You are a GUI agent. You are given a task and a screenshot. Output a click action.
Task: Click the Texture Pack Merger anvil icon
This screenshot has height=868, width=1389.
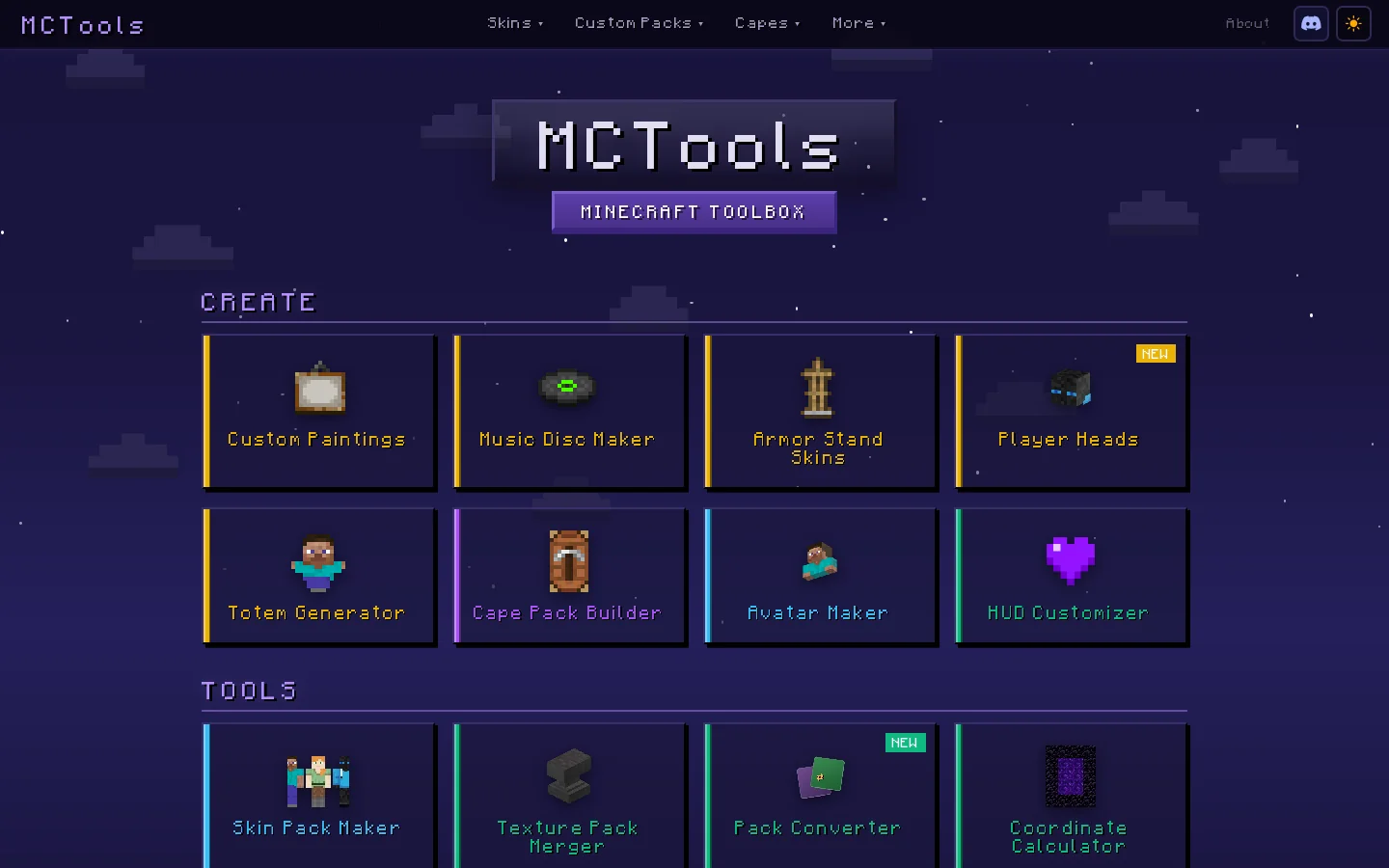pyautogui.click(x=568, y=776)
